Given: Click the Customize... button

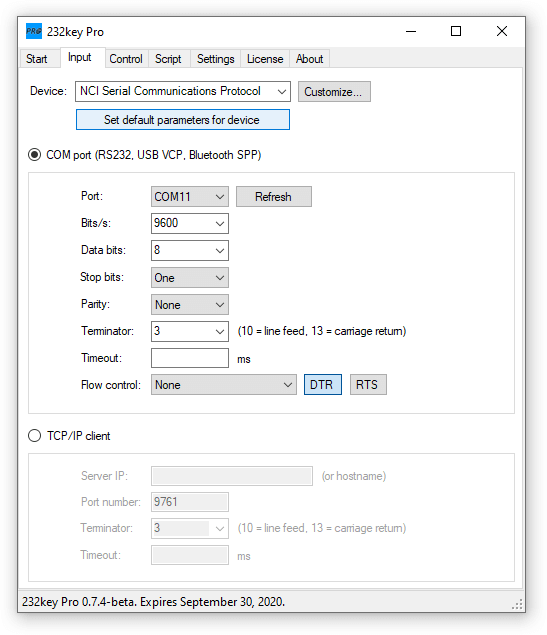Looking at the screenshot, I should pyautogui.click(x=334, y=92).
